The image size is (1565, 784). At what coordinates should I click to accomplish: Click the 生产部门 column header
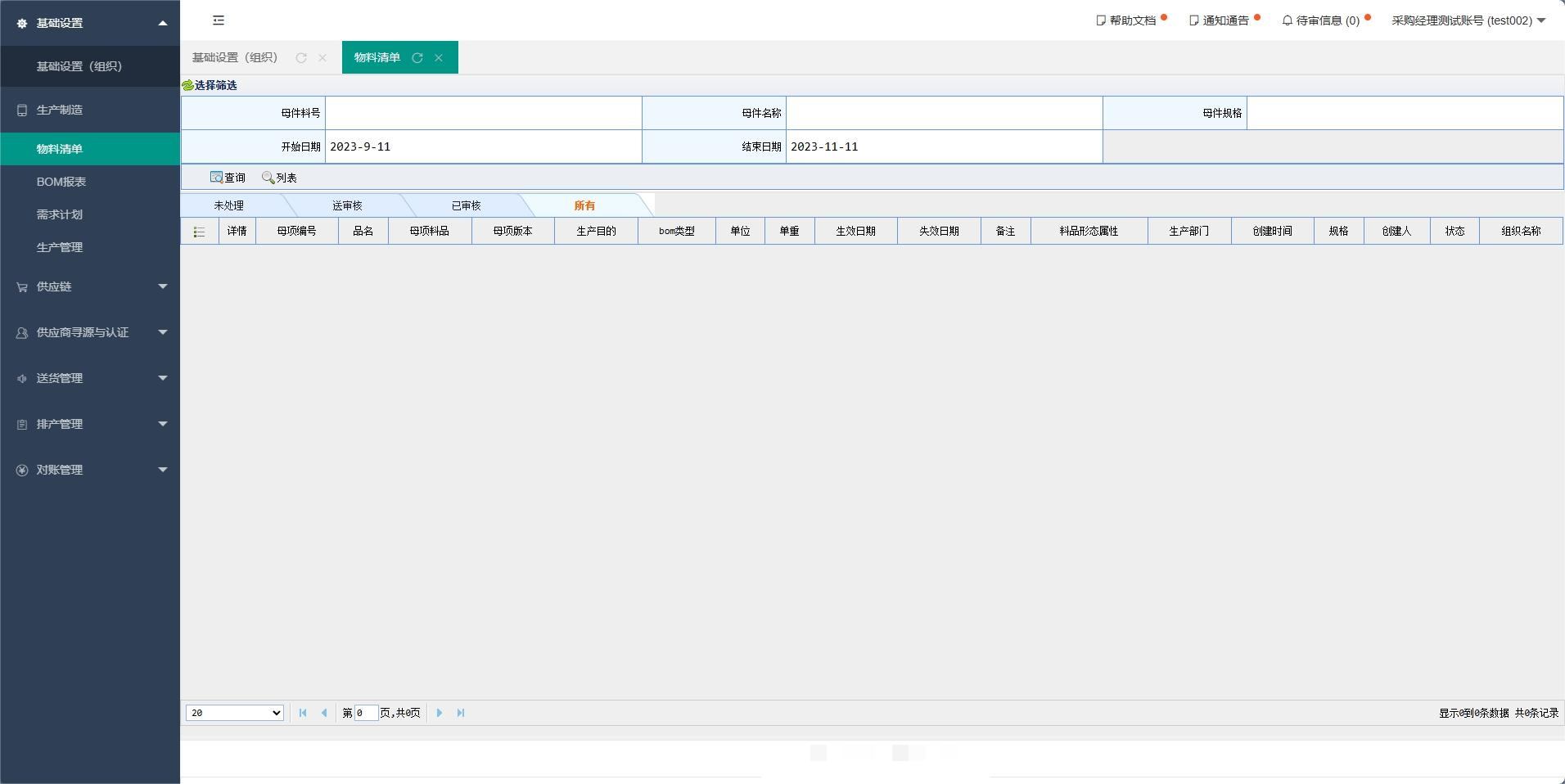pos(1189,232)
